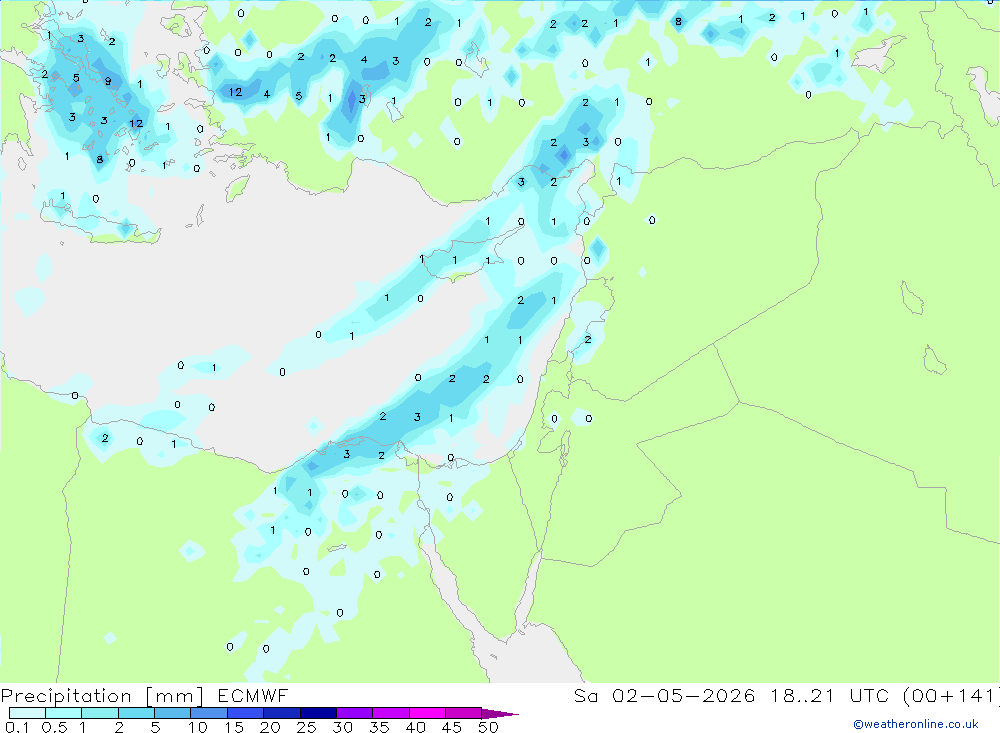Click the 'Precipitation [mm]' title text

[102, 696]
